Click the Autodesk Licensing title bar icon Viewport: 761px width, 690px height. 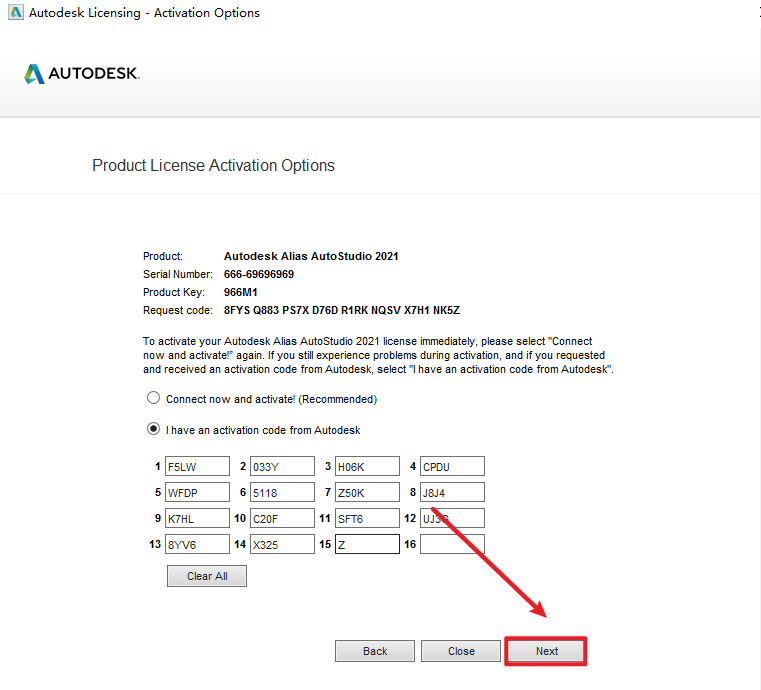(16, 12)
